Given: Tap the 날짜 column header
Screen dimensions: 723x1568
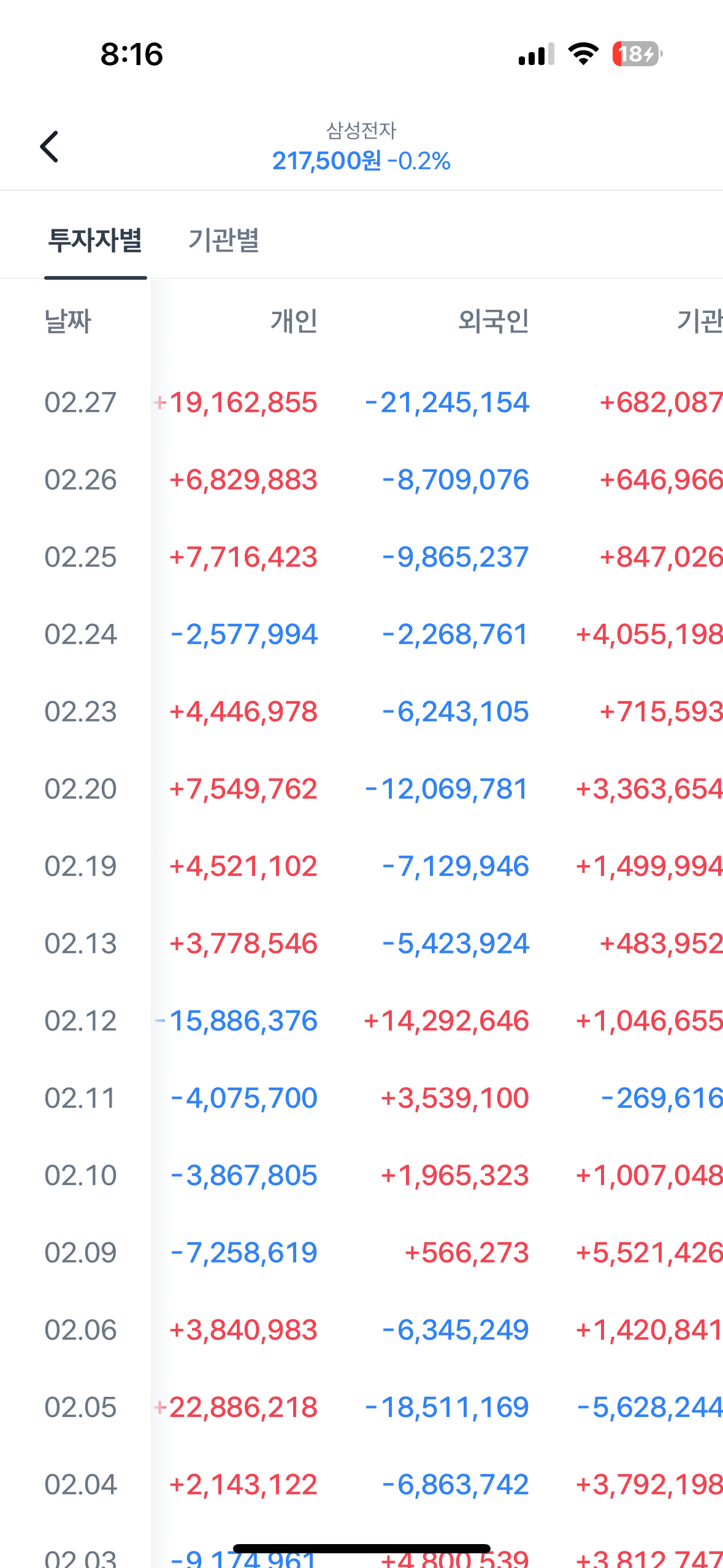Looking at the screenshot, I should pos(68,321).
